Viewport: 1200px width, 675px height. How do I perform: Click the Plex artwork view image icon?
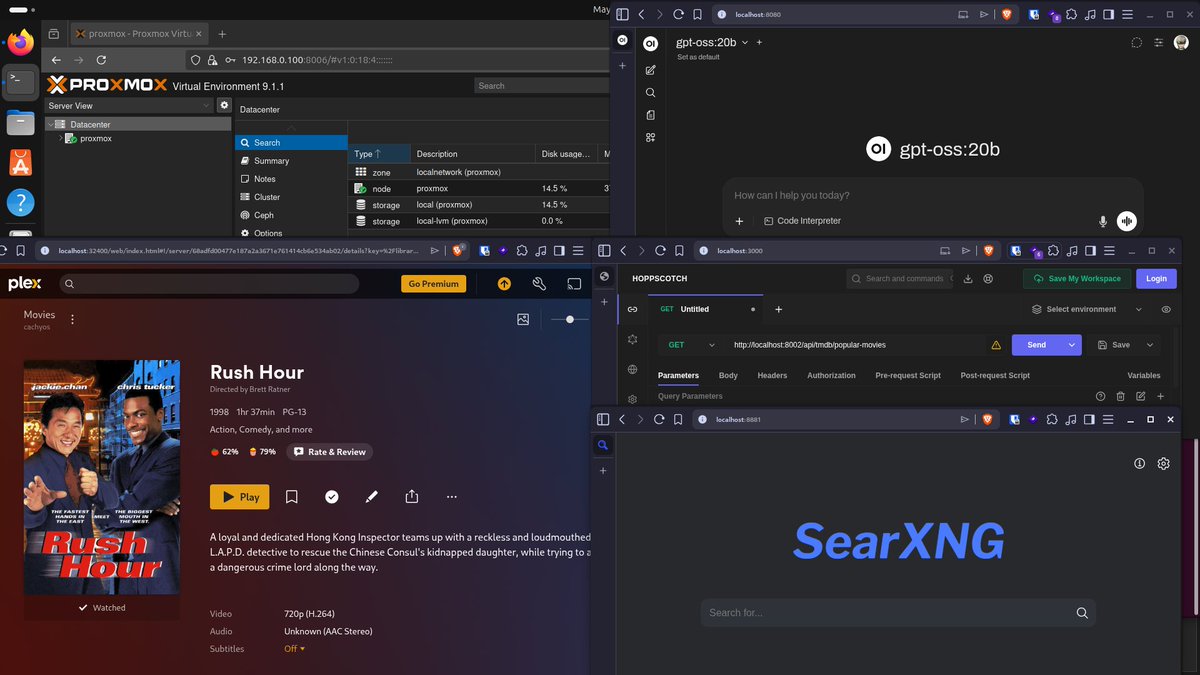(523, 319)
